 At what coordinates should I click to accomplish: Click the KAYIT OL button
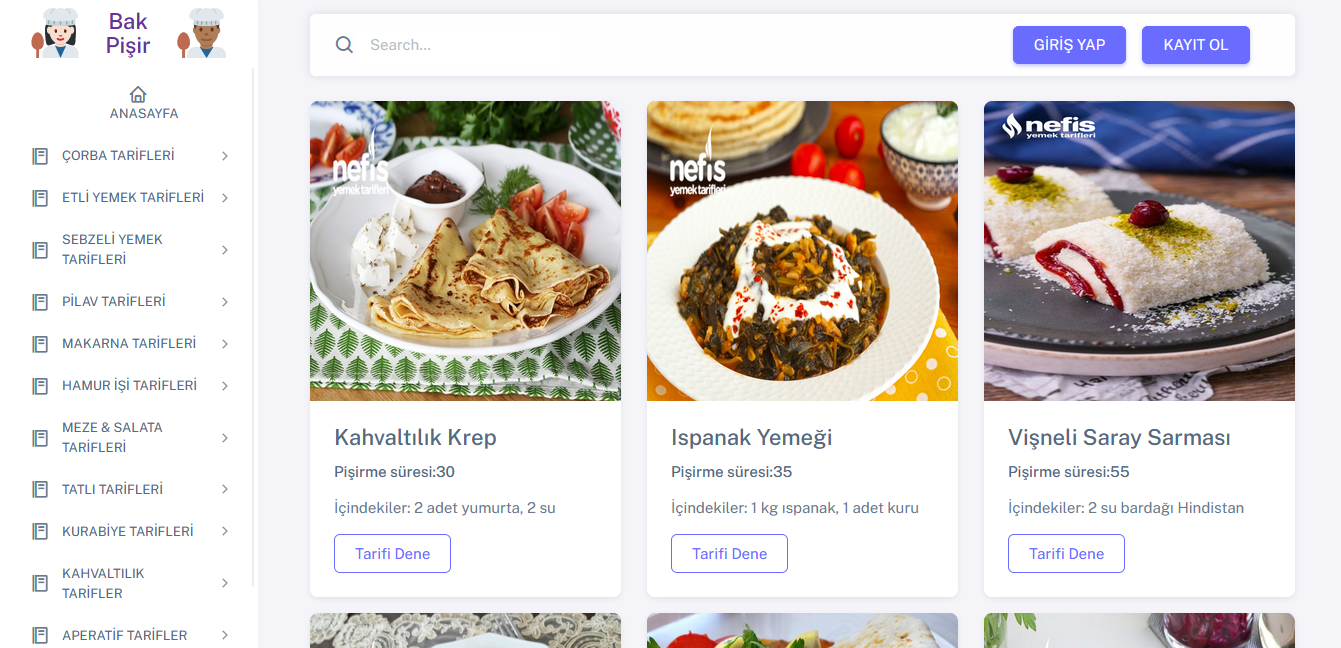tap(1196, 45)
